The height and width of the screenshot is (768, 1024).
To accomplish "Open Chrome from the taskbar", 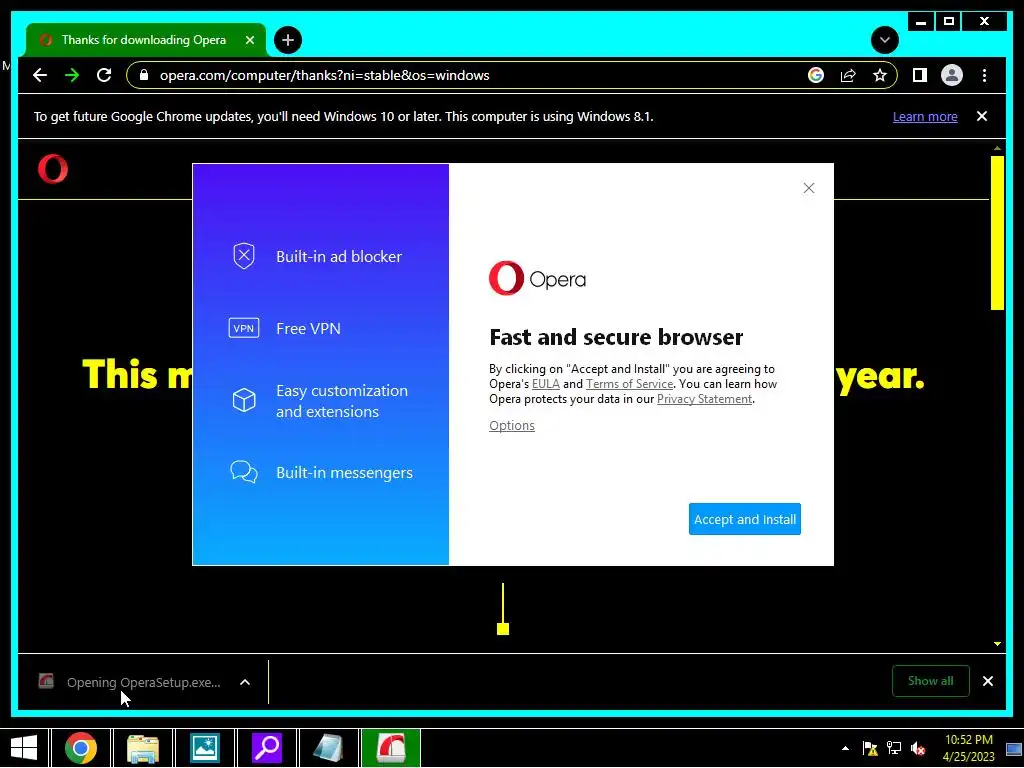I will coord(81,748).
